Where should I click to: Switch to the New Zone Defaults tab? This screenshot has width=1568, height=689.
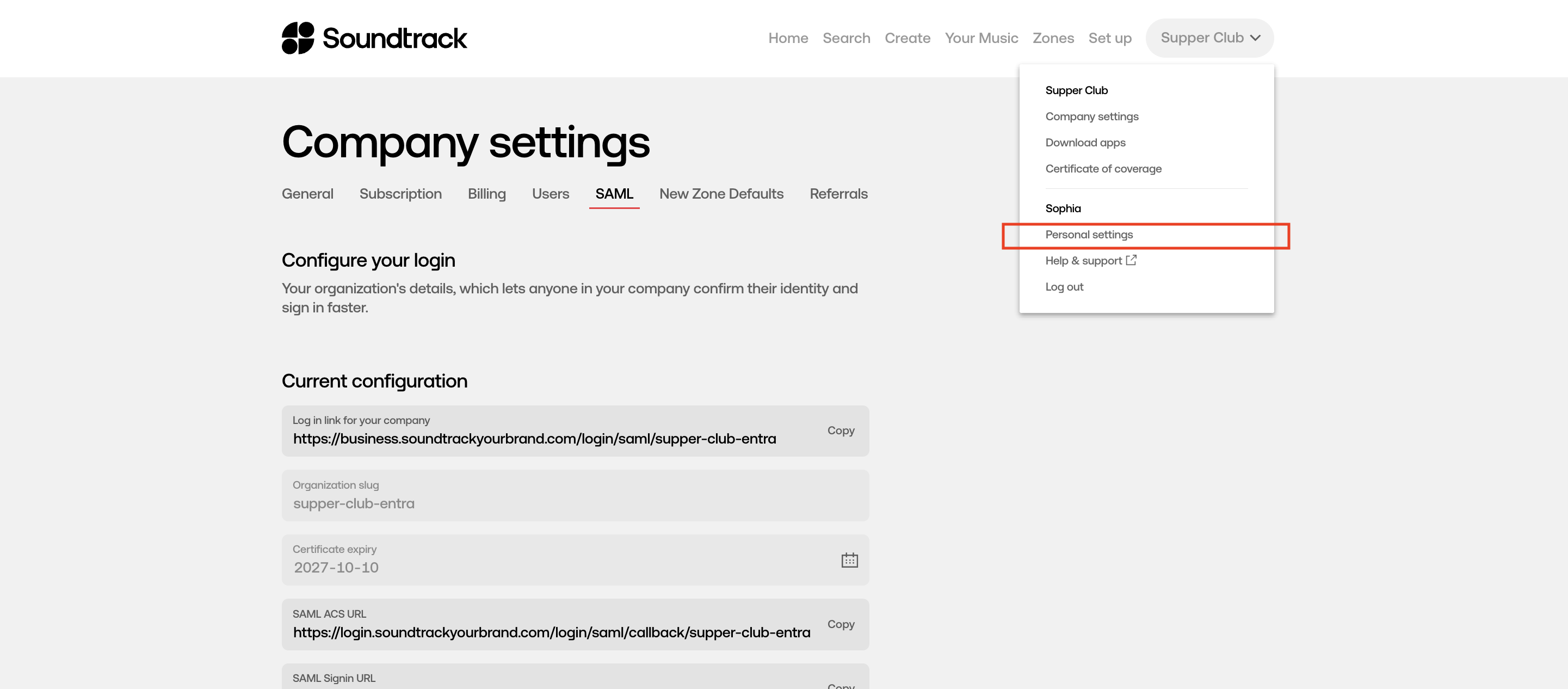coord(721,194)
